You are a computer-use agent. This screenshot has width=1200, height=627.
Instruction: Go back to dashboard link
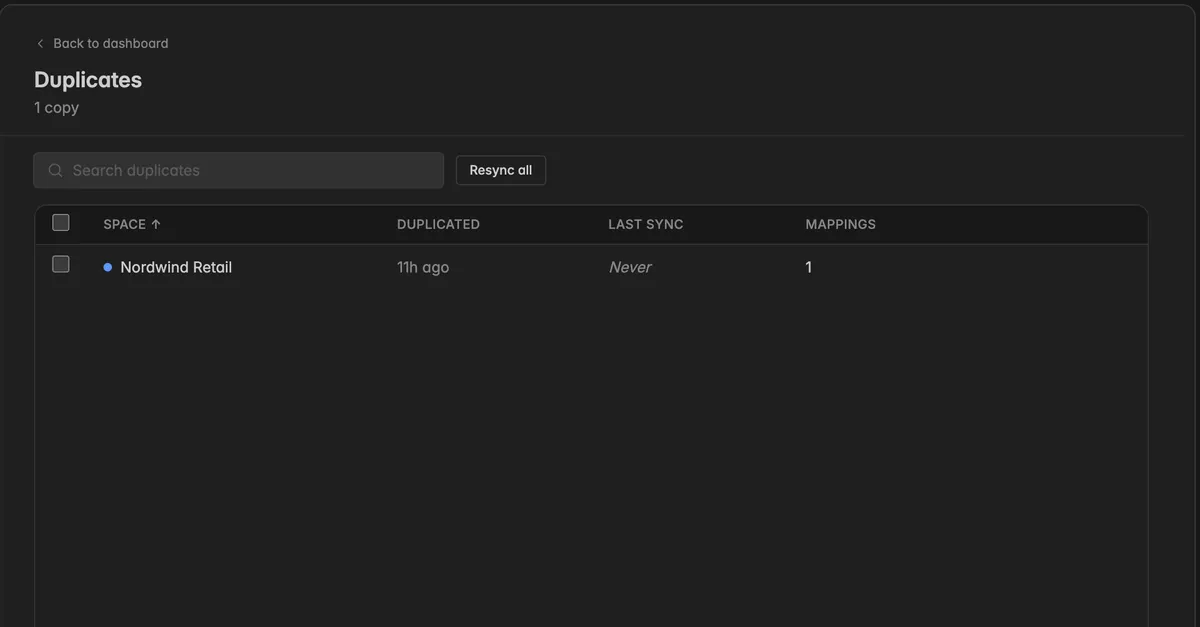click(x=102, y=44)
